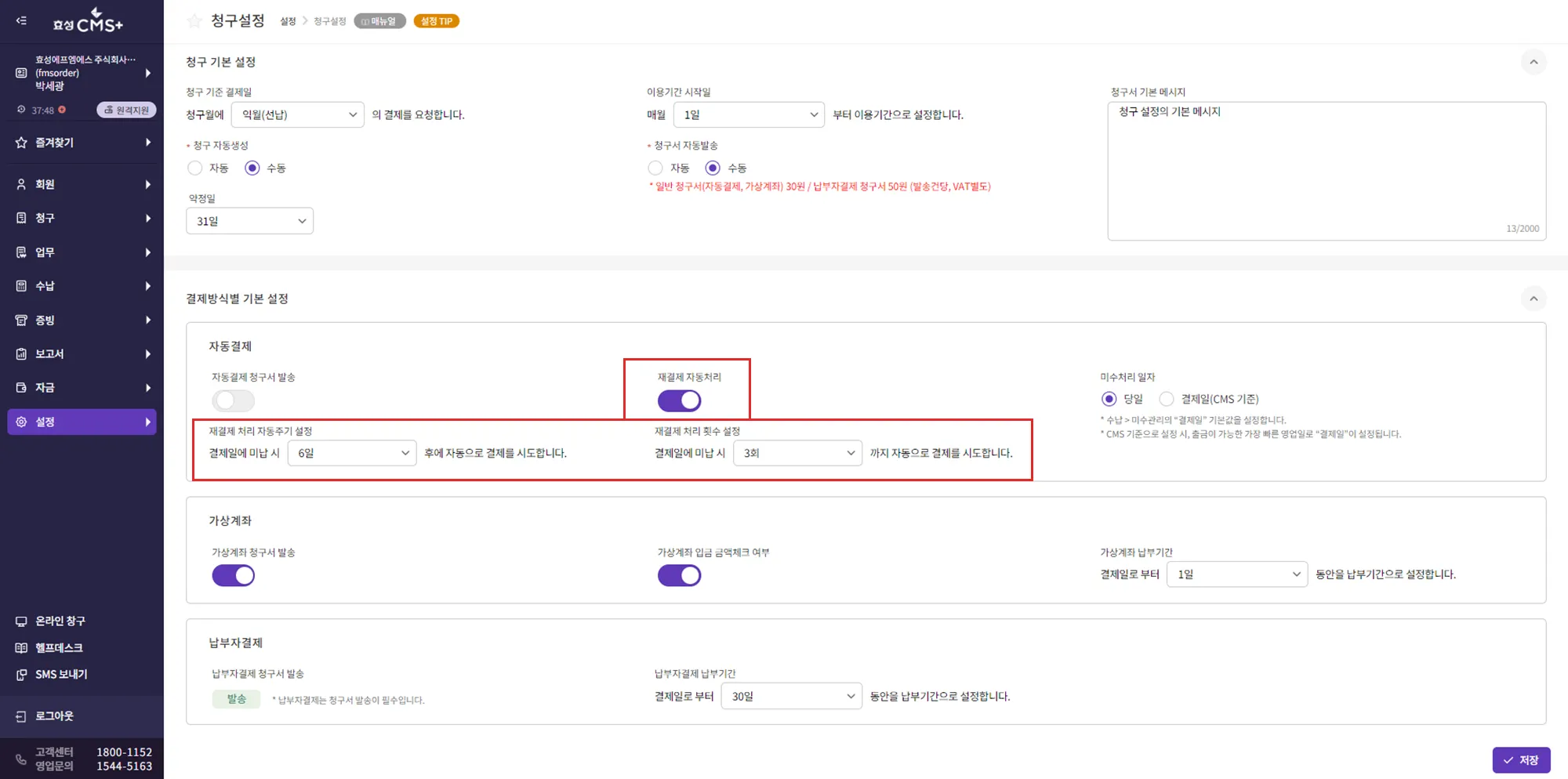Click the 보고서 chart icon in sidebar
Image resolution: width=1568 pixels, height=779 pixels.
pyautogui.click(x=21, y=354)
